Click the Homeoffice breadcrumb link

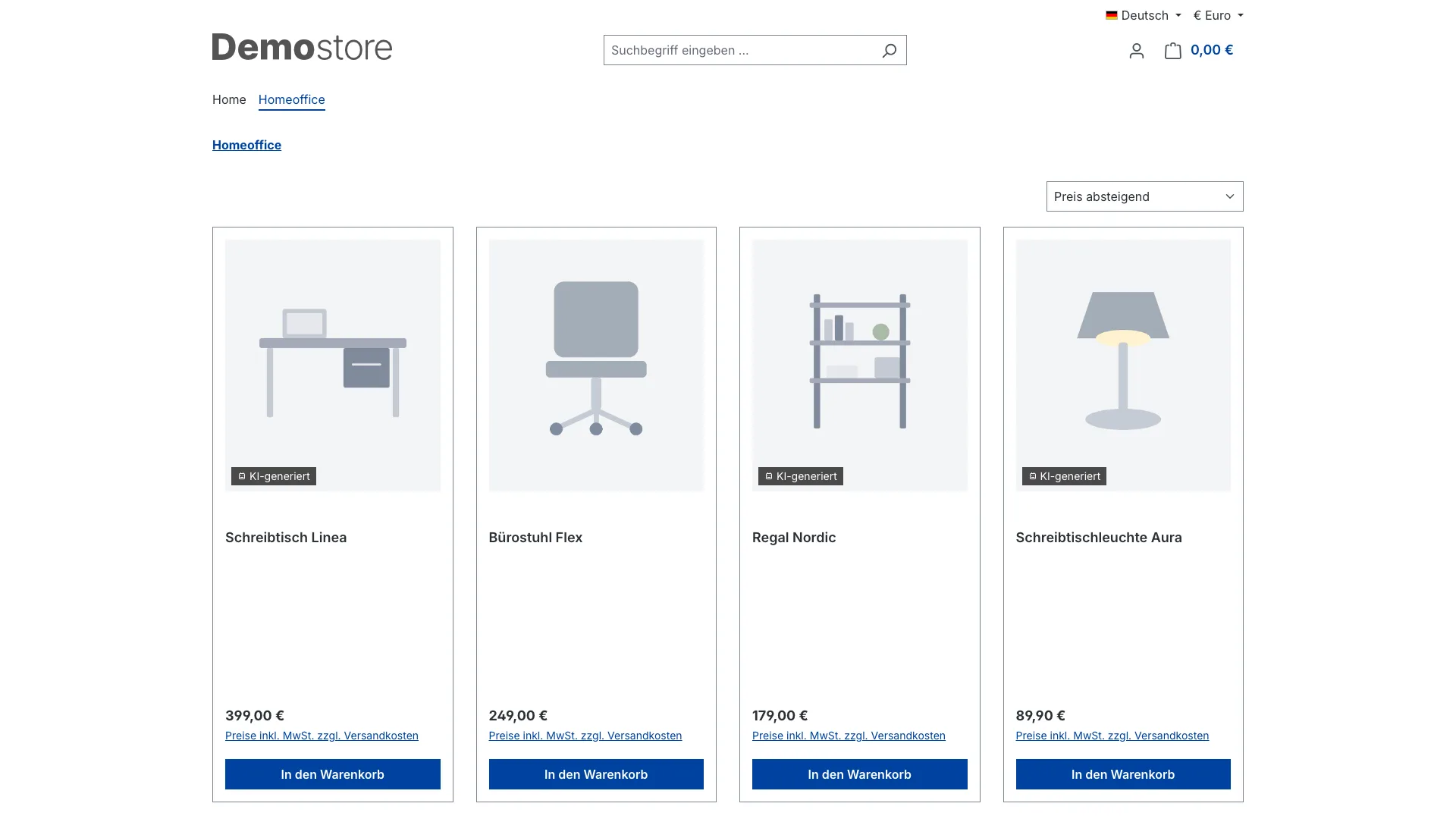(246, 145)
